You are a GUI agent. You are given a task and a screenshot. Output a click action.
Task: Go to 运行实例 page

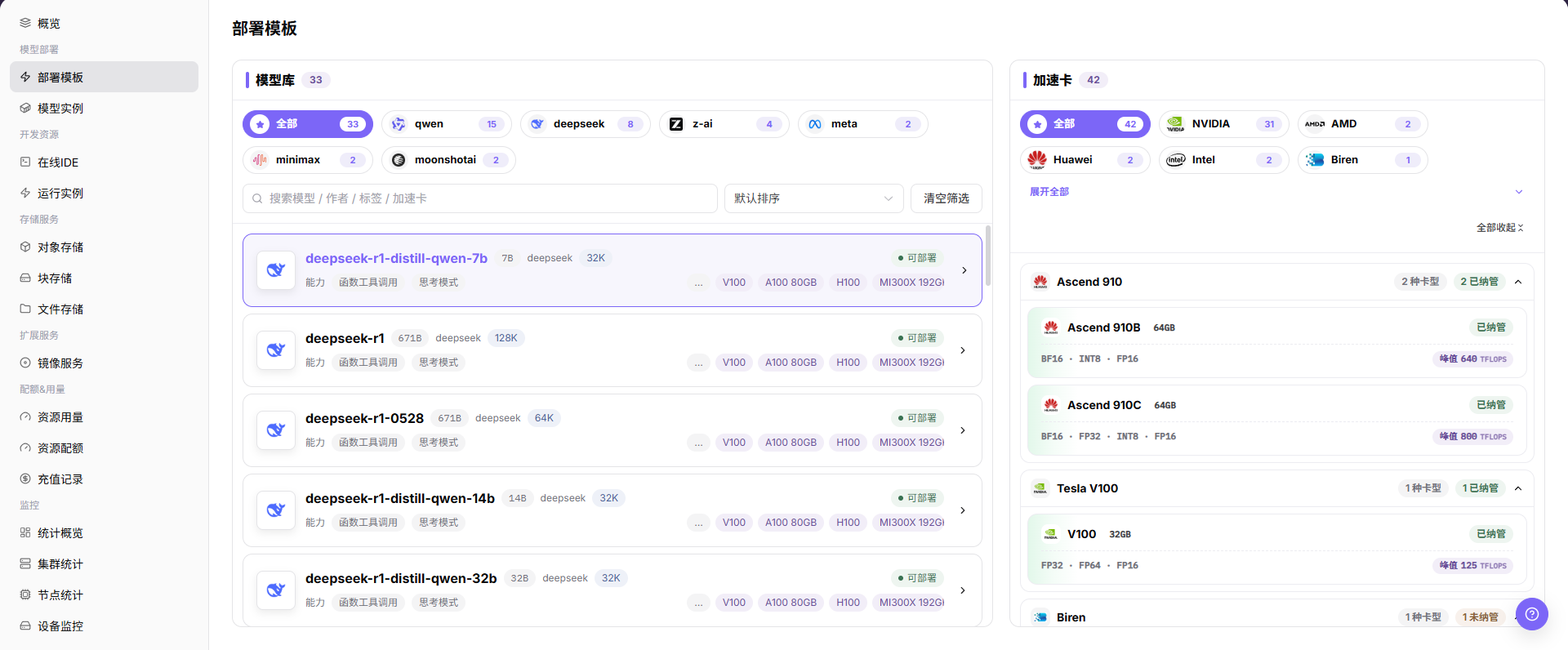pyautogui.click(x=104, y=193)
